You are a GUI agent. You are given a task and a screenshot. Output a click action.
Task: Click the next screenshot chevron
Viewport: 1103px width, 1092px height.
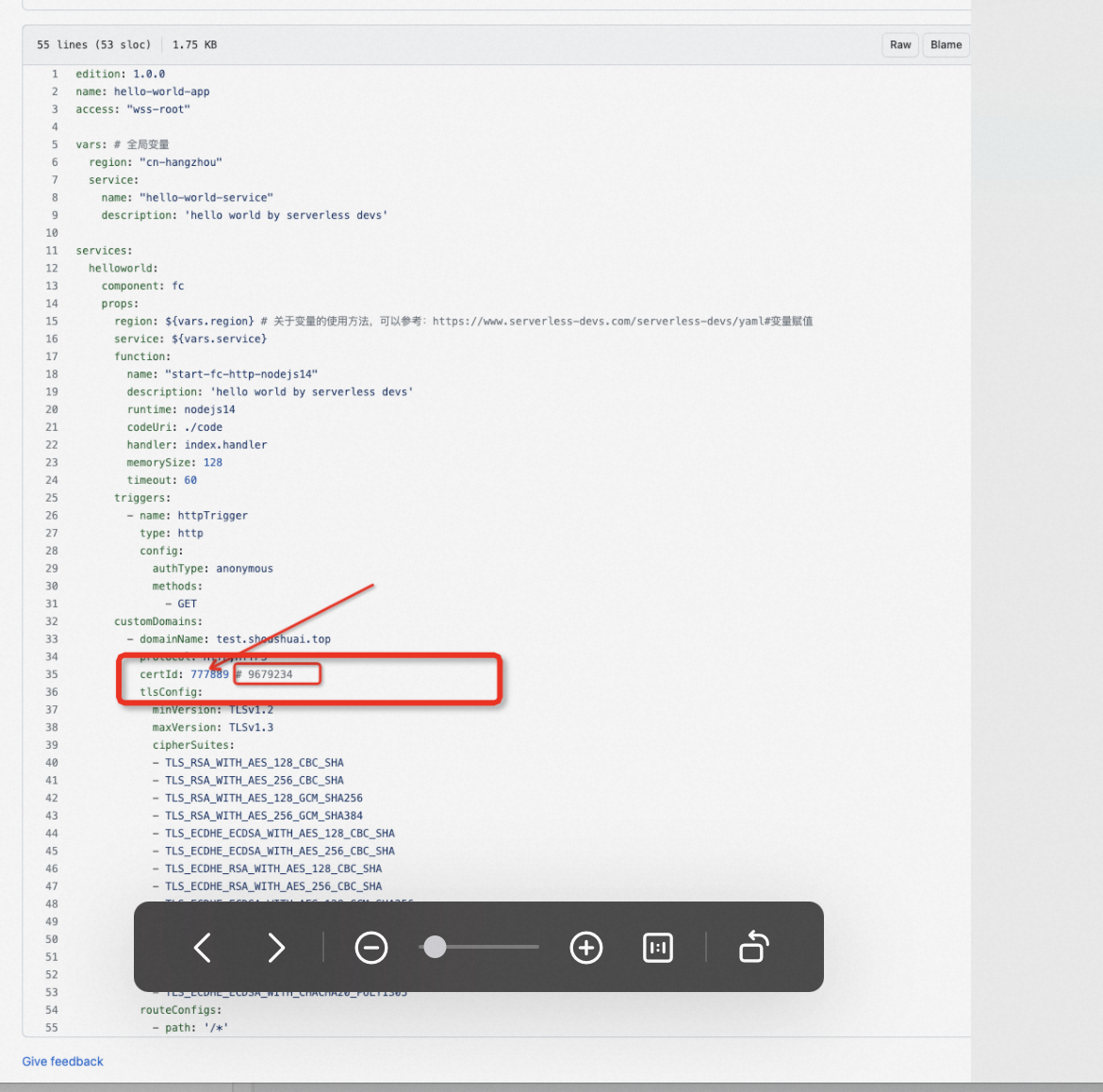coord(276,948)
